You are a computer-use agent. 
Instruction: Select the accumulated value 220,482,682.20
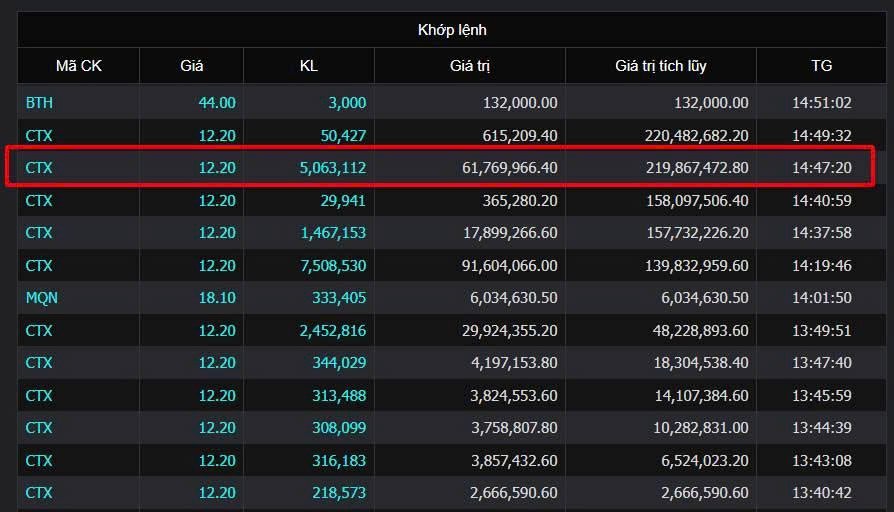click(697, 136)
